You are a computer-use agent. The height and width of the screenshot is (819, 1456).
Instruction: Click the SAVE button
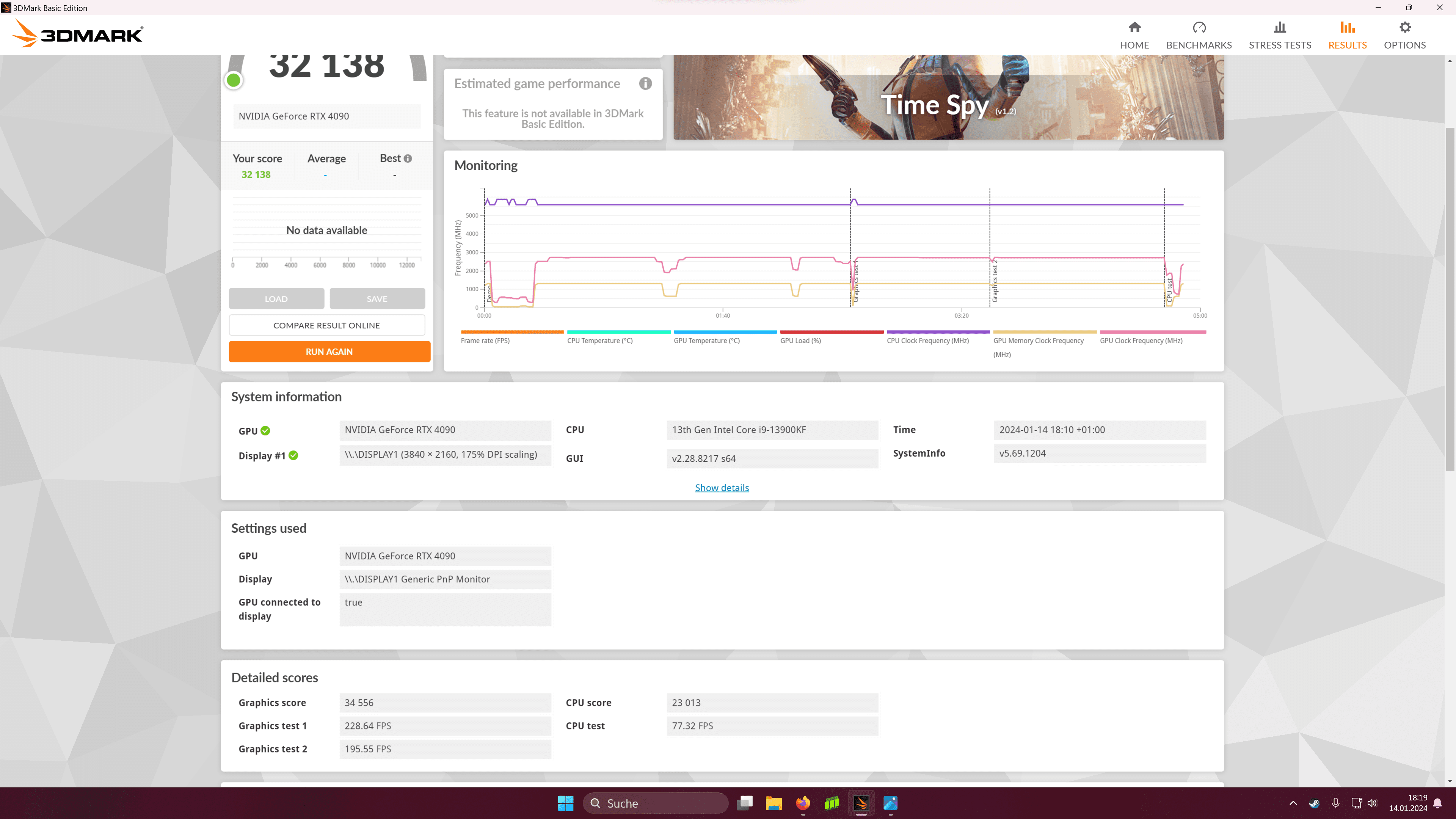377,298
